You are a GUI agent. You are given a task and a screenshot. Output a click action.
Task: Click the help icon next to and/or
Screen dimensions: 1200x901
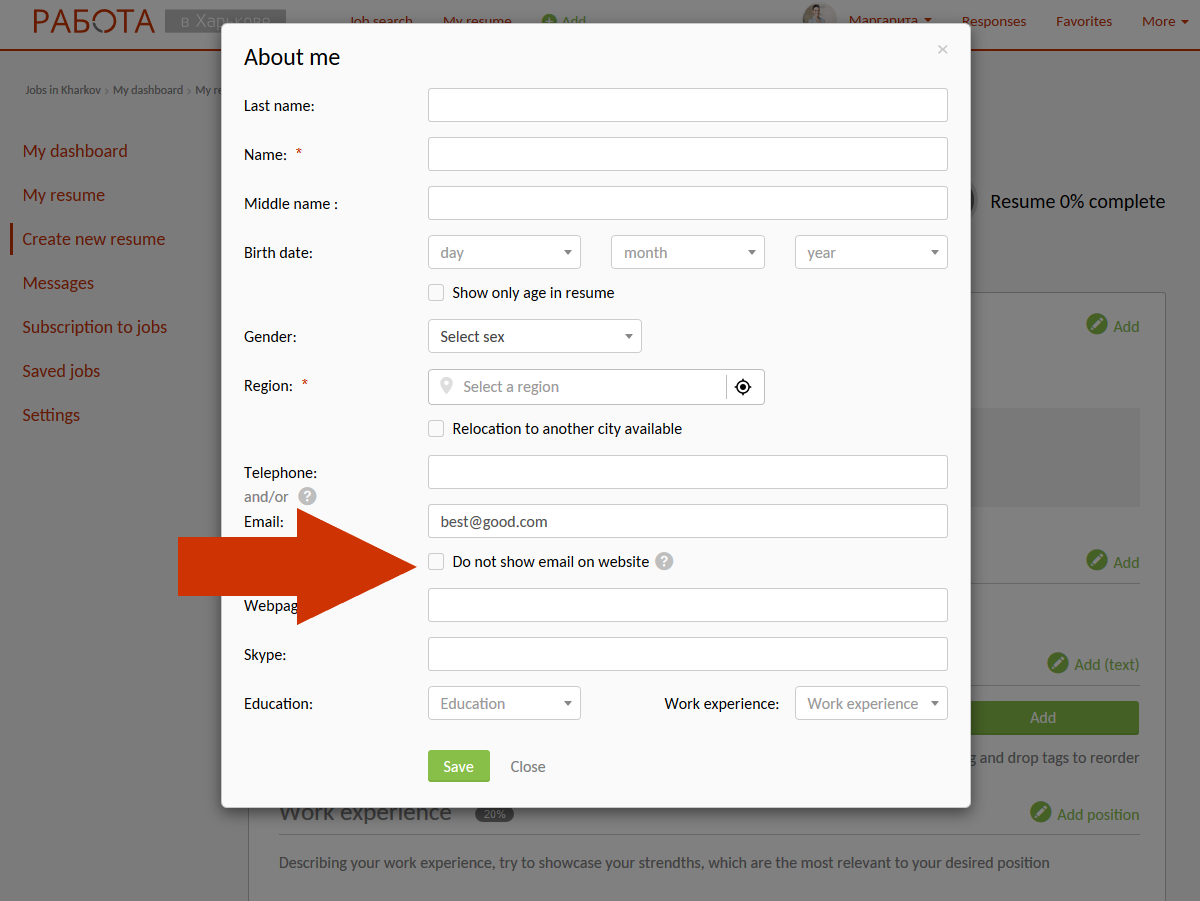click(x=307, y=496)
